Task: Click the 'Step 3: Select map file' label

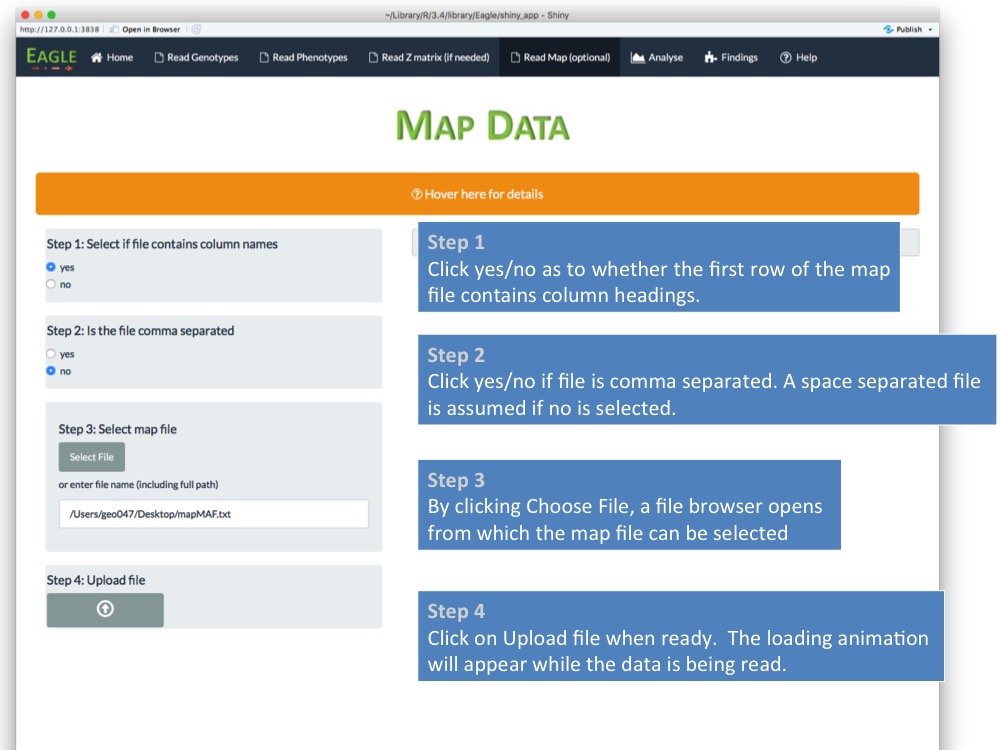Action: (117, 429)
